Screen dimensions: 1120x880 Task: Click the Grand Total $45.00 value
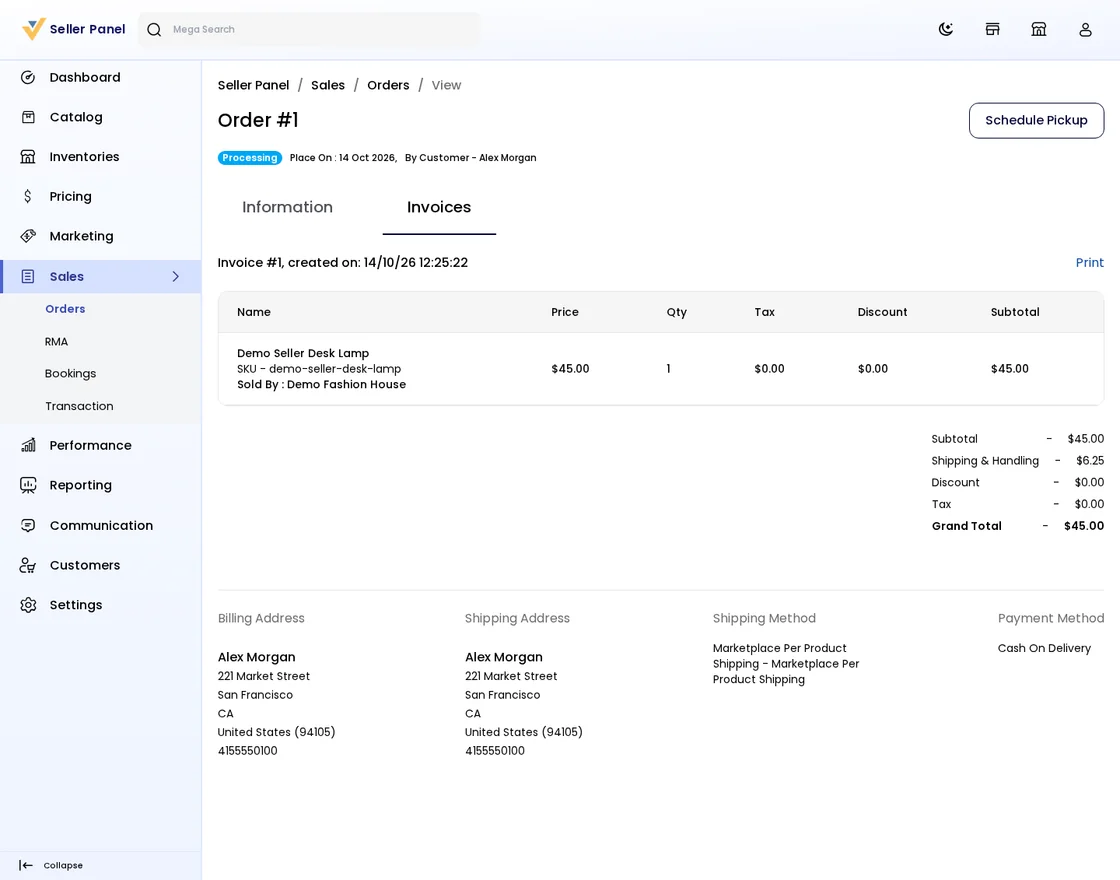[x=1084, y=526]
